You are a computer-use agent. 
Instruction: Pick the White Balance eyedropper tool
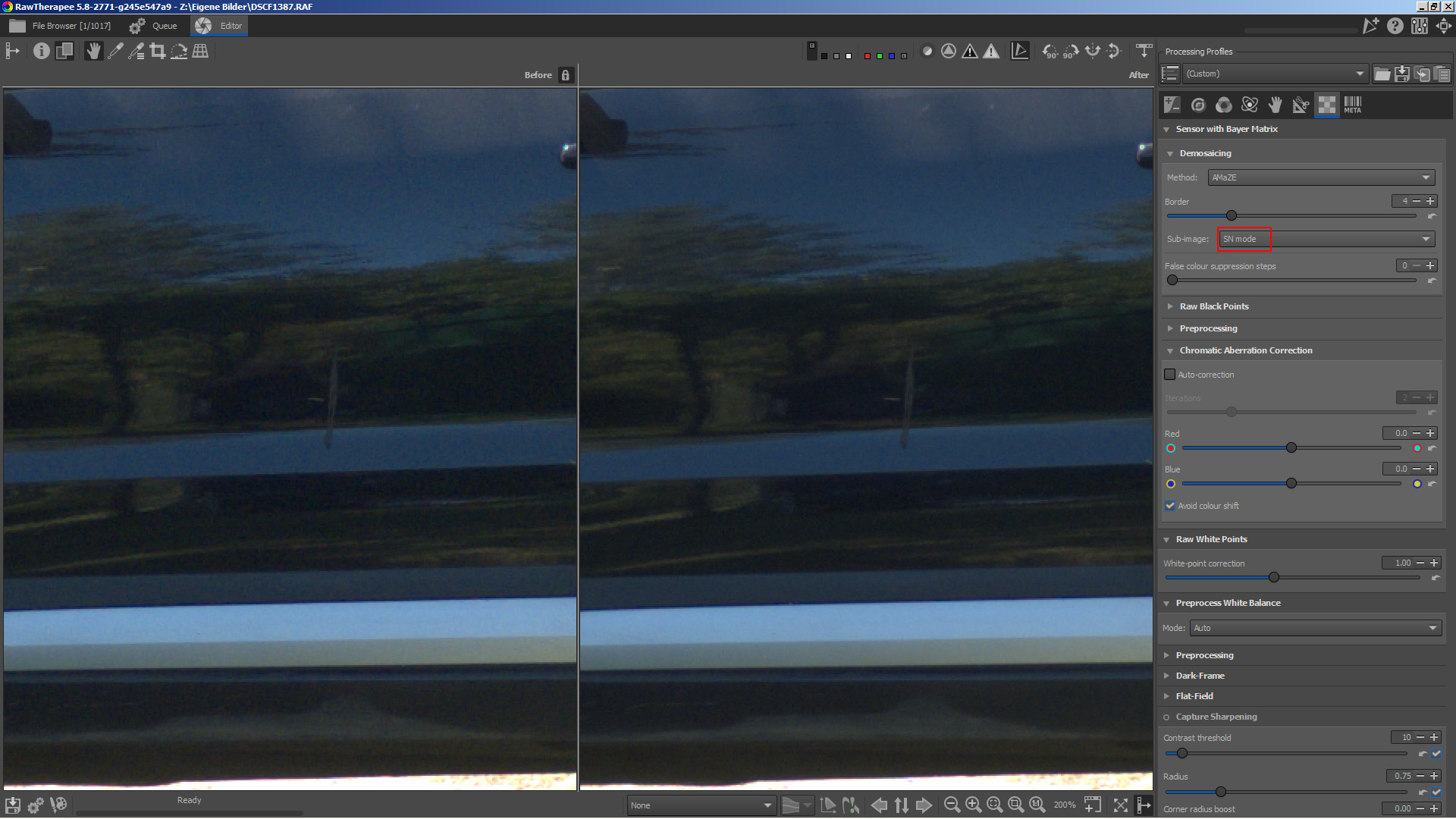tap(115, 51)
